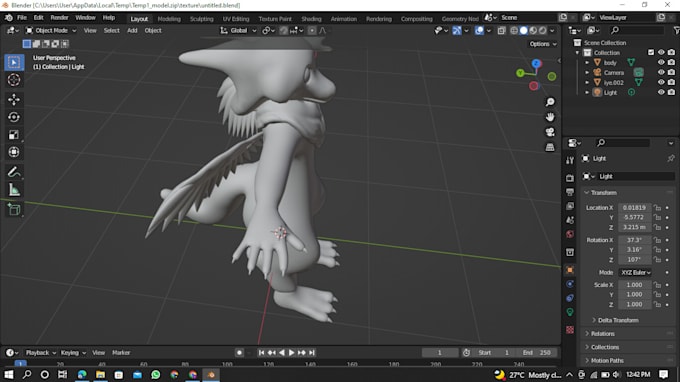Hide the Light object in viewport

point(661,92)
